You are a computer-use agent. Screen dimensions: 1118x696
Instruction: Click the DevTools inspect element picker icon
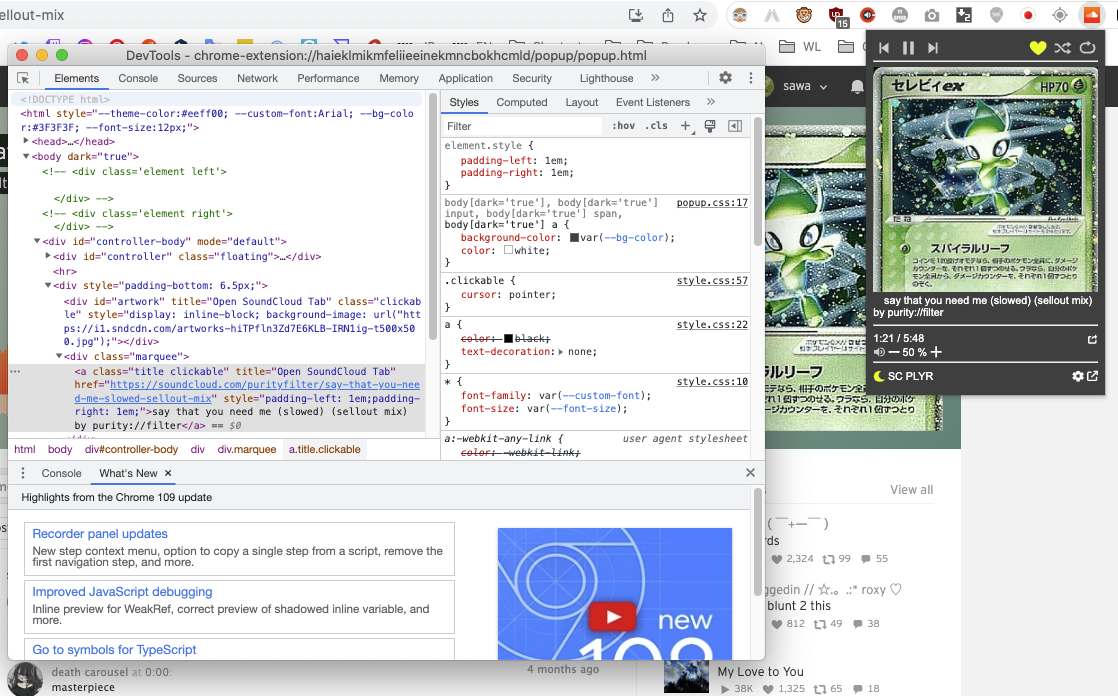point(24,78)
